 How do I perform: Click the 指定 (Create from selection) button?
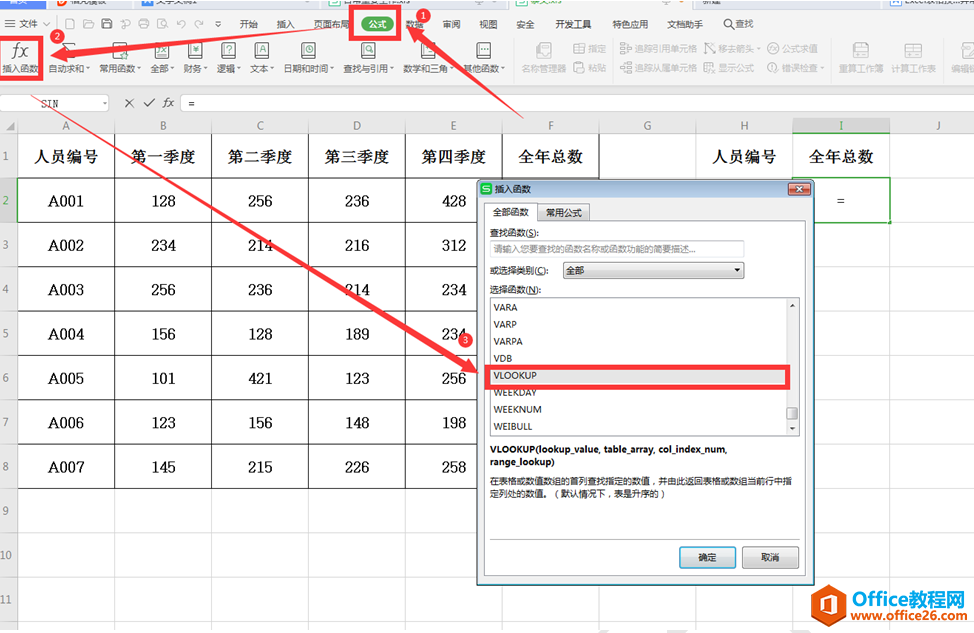point(589,48)
